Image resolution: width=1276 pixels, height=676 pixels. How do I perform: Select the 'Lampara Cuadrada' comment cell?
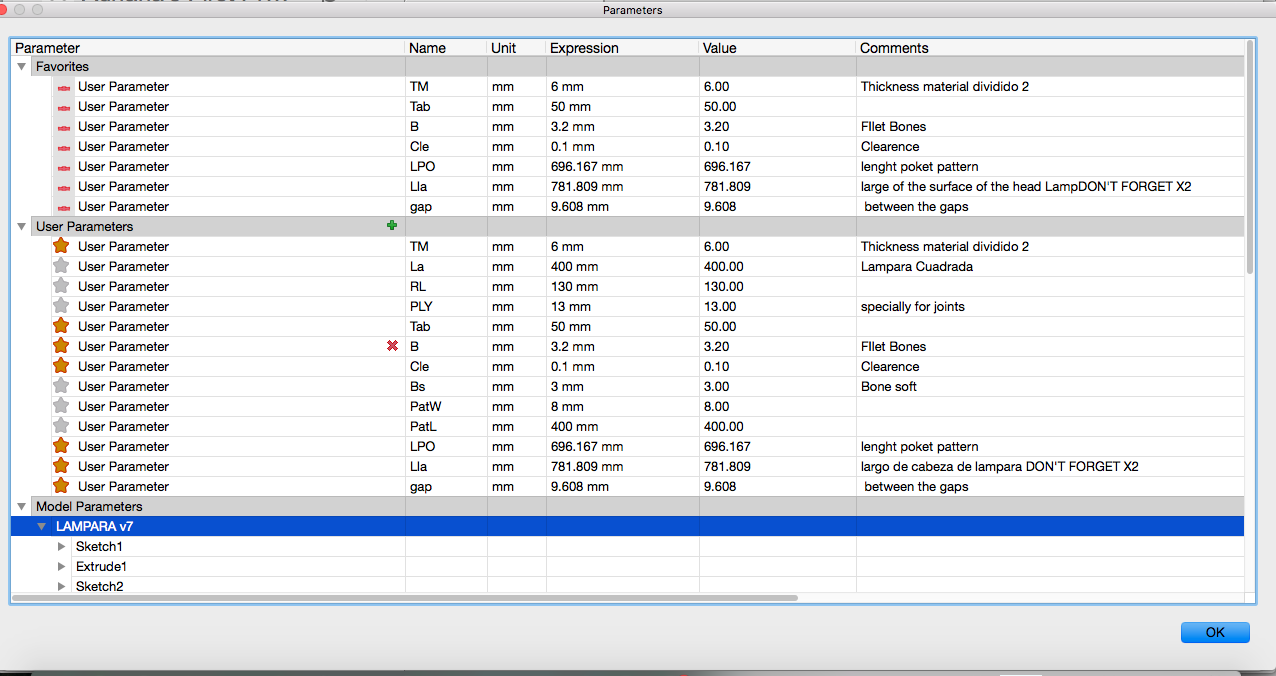(1050, 266)
